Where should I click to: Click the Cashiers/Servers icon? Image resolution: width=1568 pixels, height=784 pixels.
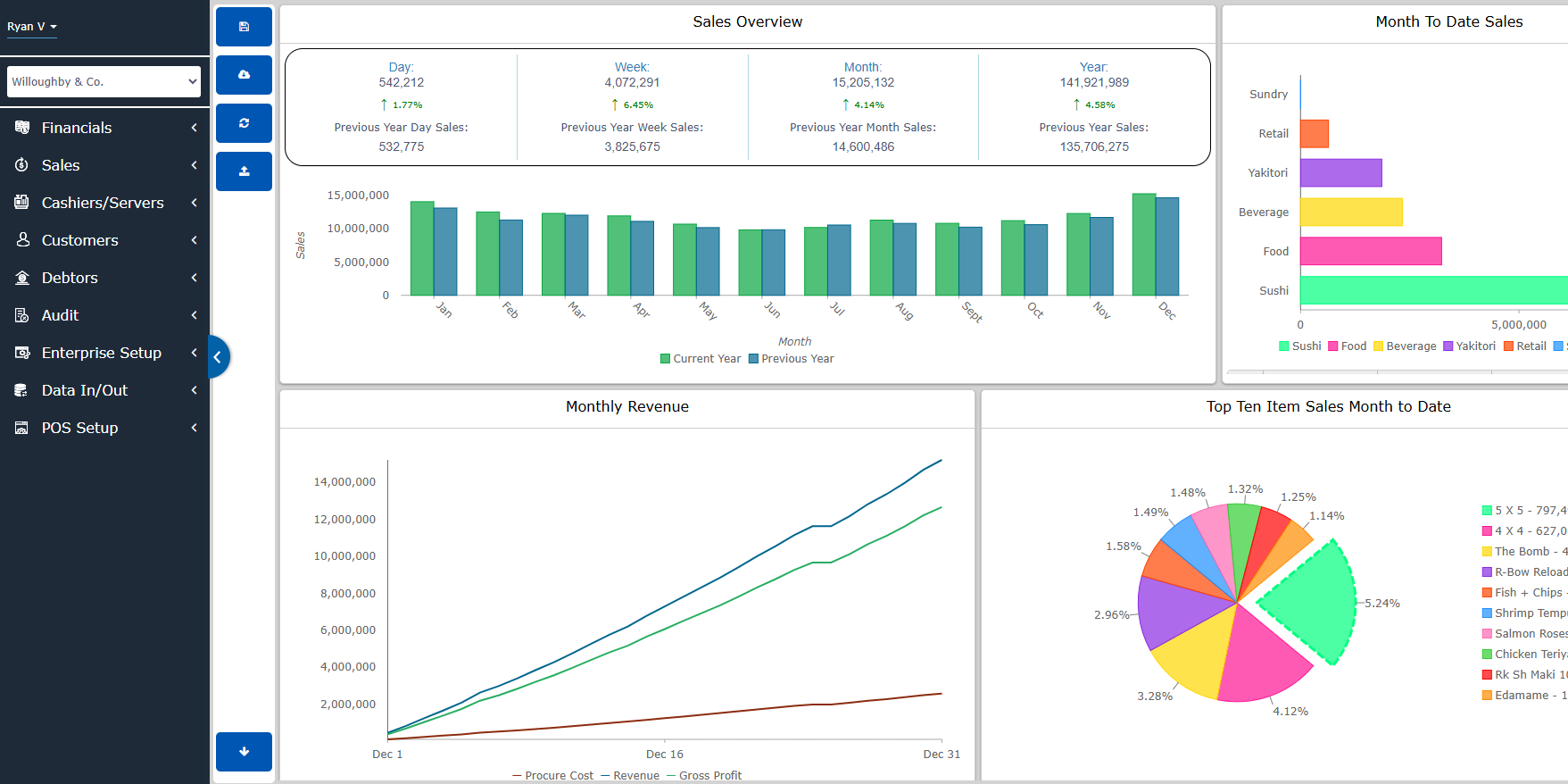click(x=22, y=203)
